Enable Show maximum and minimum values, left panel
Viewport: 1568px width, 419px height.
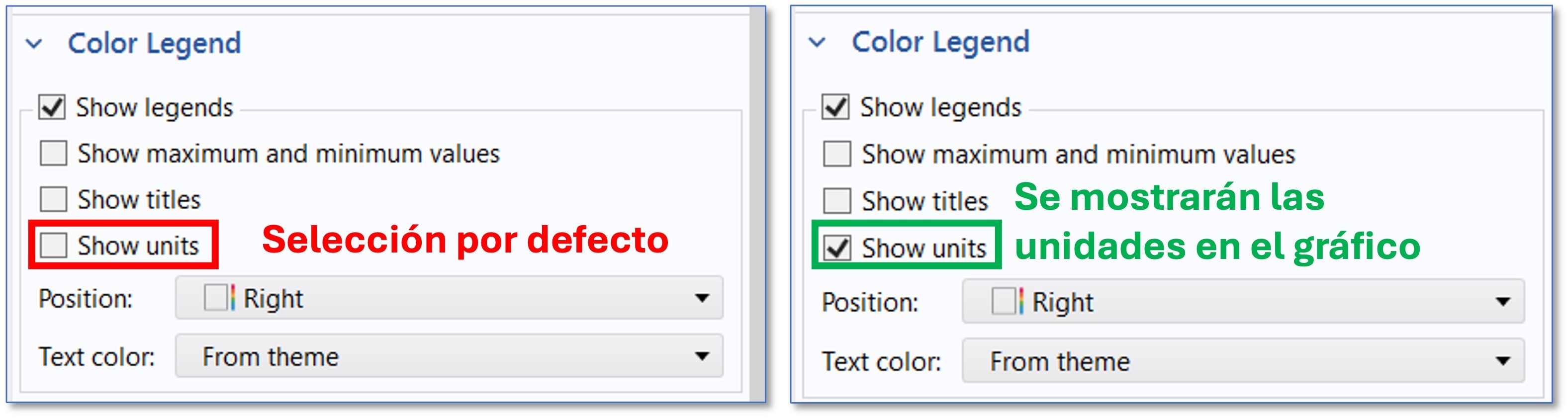point(54,153)
